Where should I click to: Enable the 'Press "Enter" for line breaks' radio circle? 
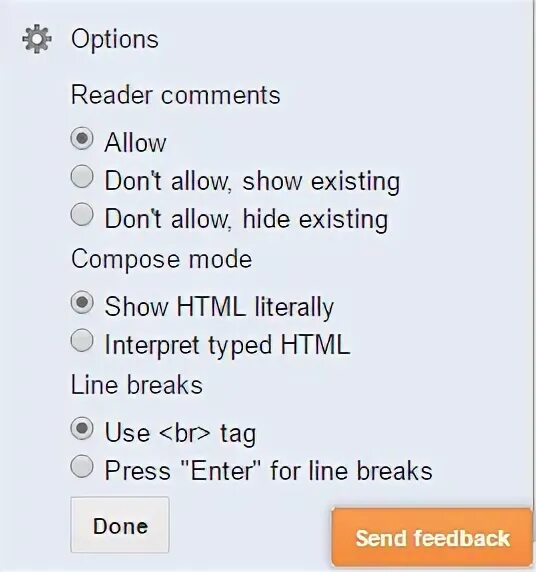coord(82,466)
